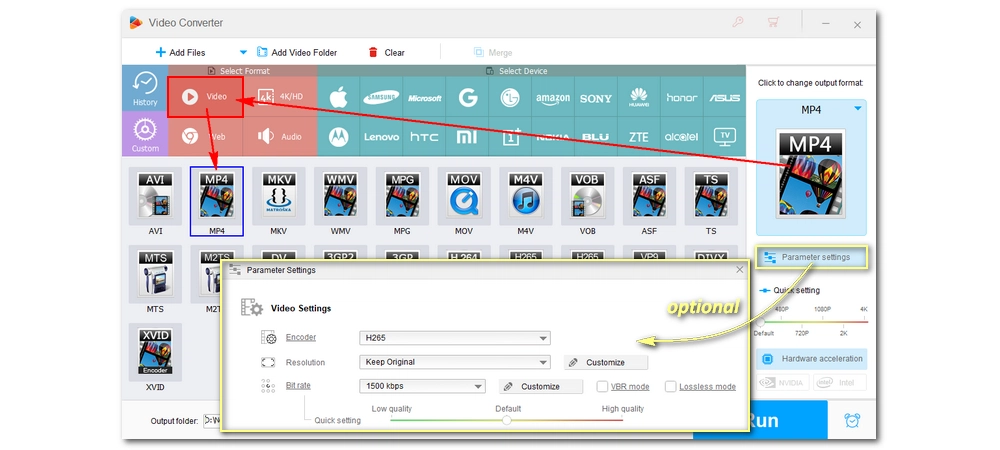
Task: Switch to the 4K/HD format tab
Action: click(281, 97)
